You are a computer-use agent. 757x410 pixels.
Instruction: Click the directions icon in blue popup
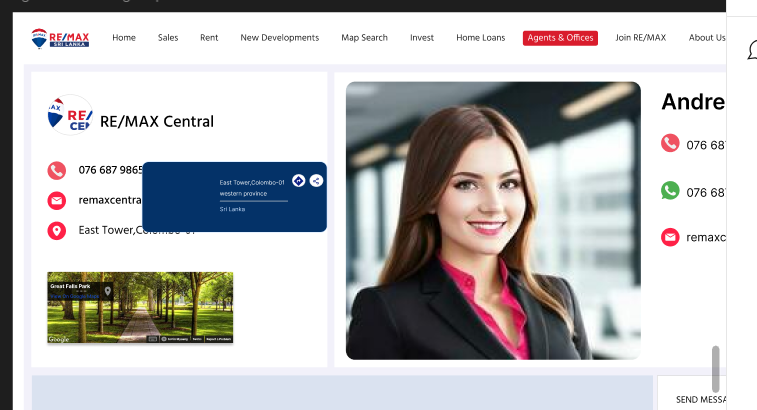[298, 181]
